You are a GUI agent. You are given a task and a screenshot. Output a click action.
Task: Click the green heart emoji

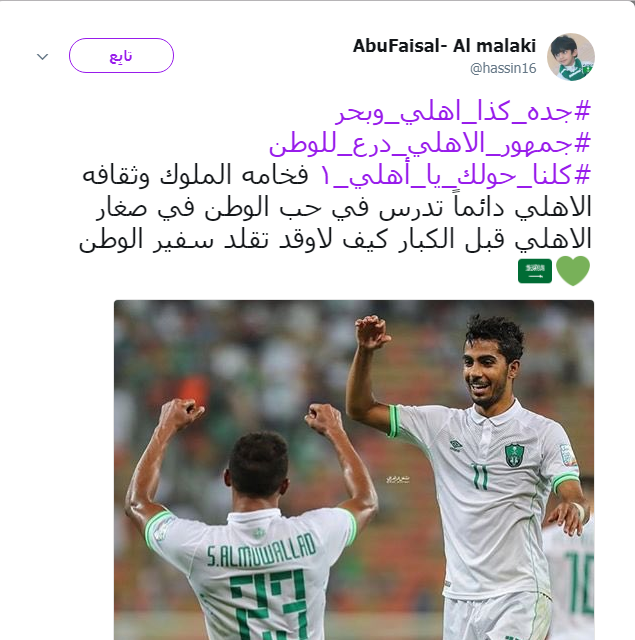[573, 271]
